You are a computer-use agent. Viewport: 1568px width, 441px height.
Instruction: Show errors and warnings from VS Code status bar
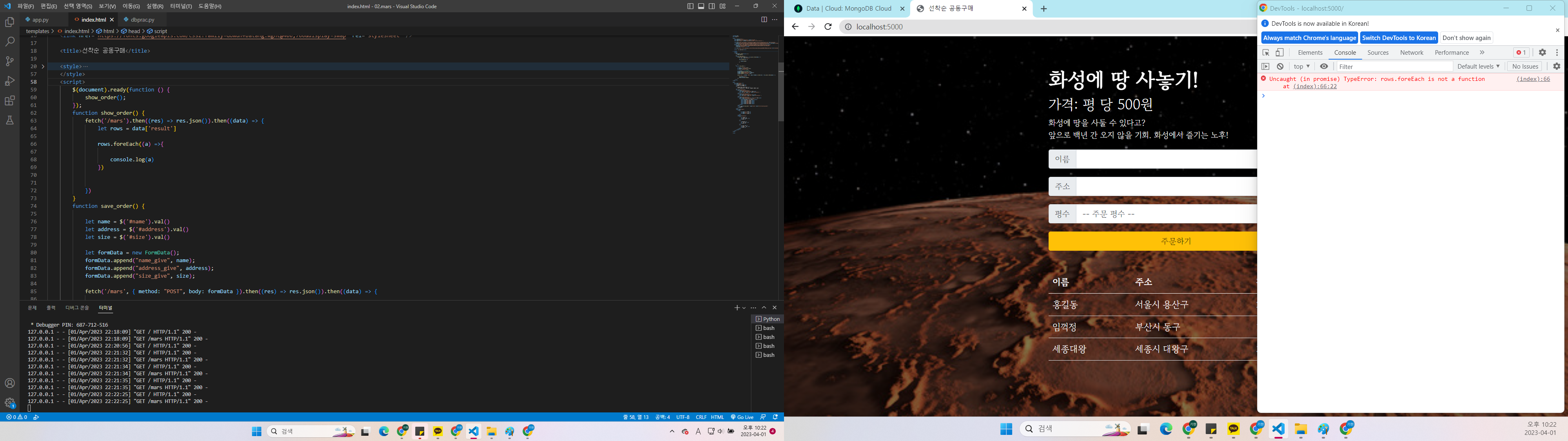[x=16, y=417]
